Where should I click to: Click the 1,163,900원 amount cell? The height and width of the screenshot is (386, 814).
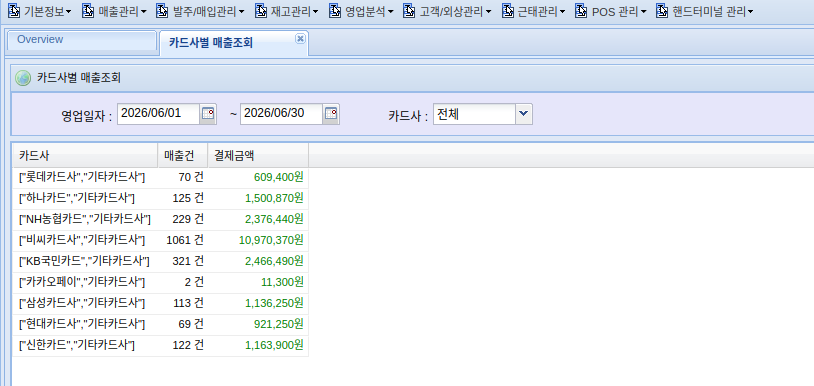point(258,346)
